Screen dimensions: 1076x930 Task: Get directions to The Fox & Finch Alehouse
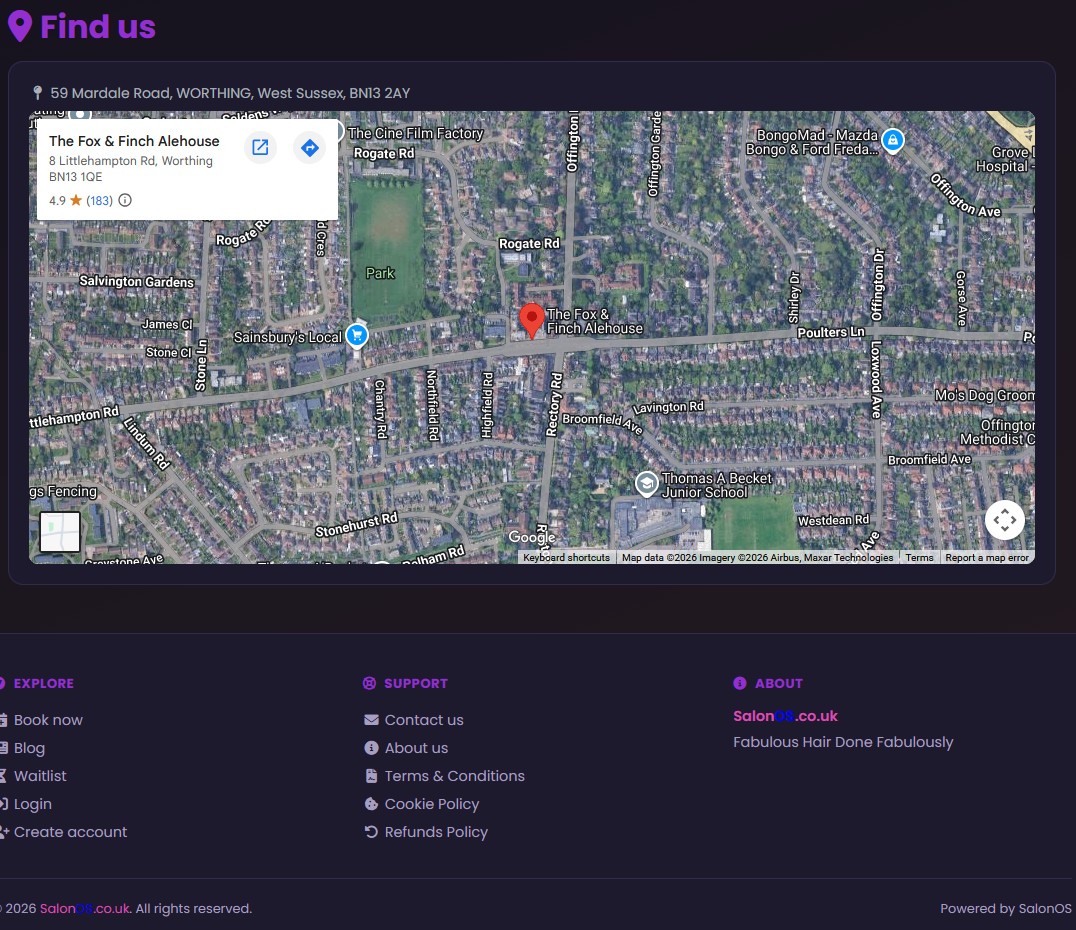click(309, 147)
